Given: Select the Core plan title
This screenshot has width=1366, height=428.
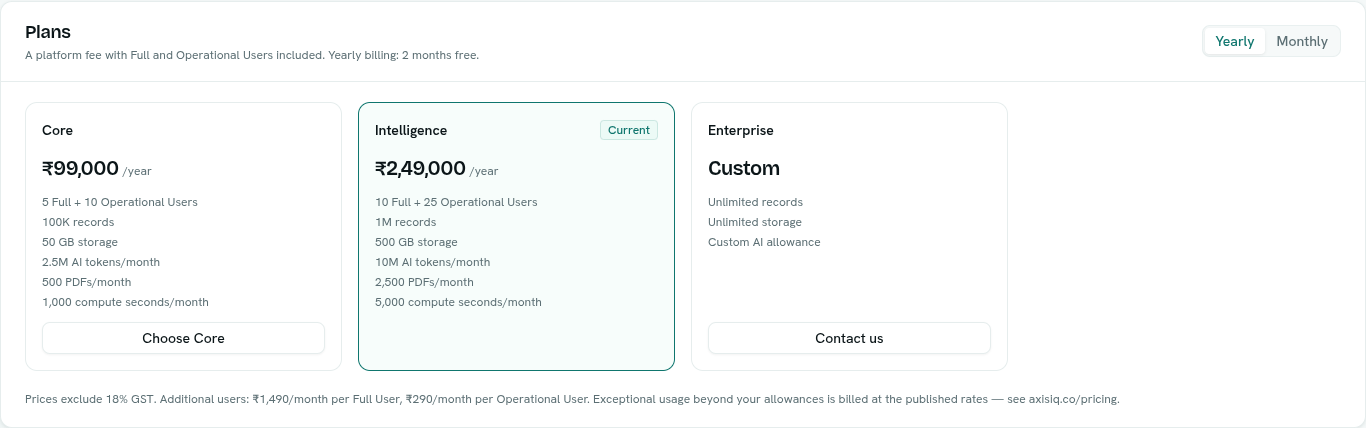Looking at the screenshot, I should [57, 130].
